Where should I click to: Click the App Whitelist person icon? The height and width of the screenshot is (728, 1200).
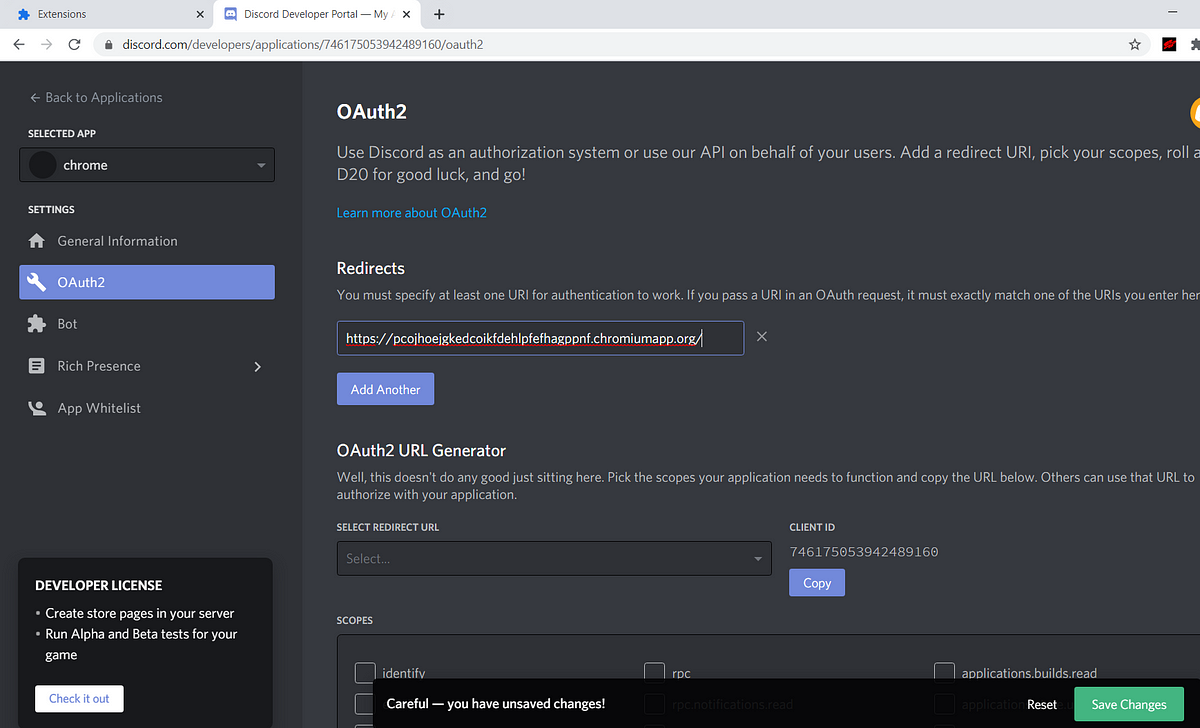pyautogui.click(x=37, y=408)
